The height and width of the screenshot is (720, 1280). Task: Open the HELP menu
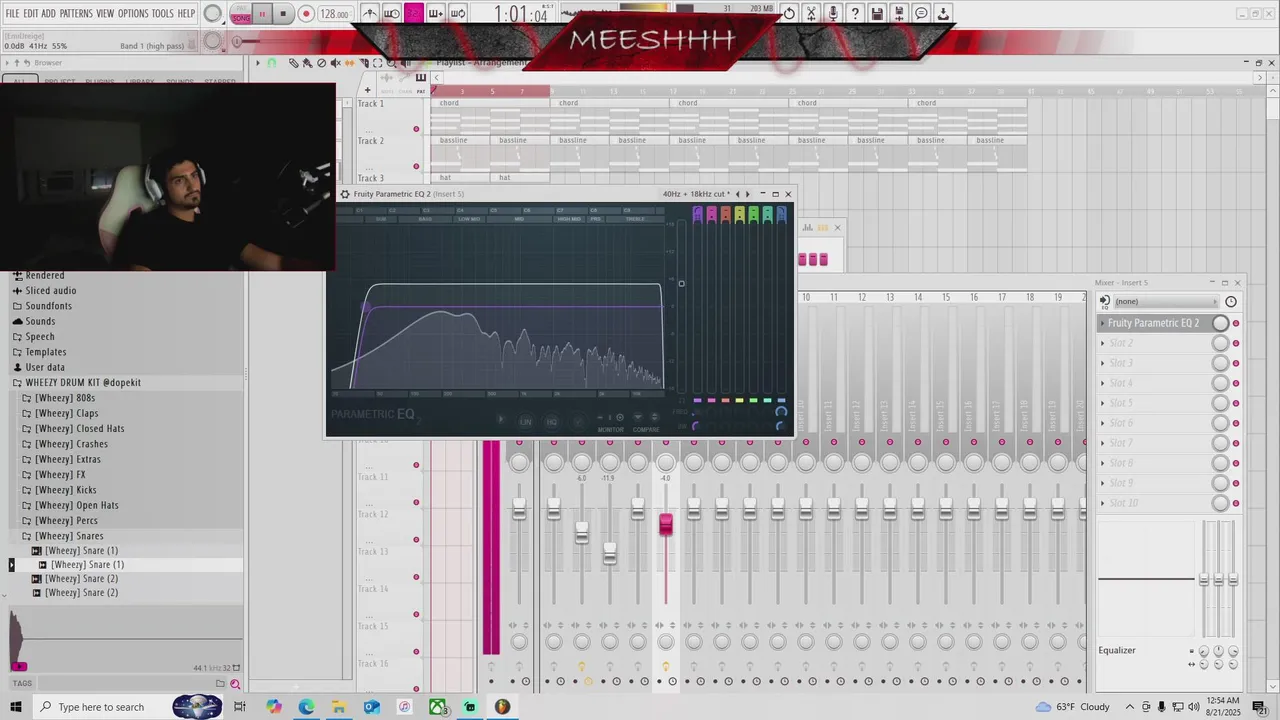(x=186, y=14)
